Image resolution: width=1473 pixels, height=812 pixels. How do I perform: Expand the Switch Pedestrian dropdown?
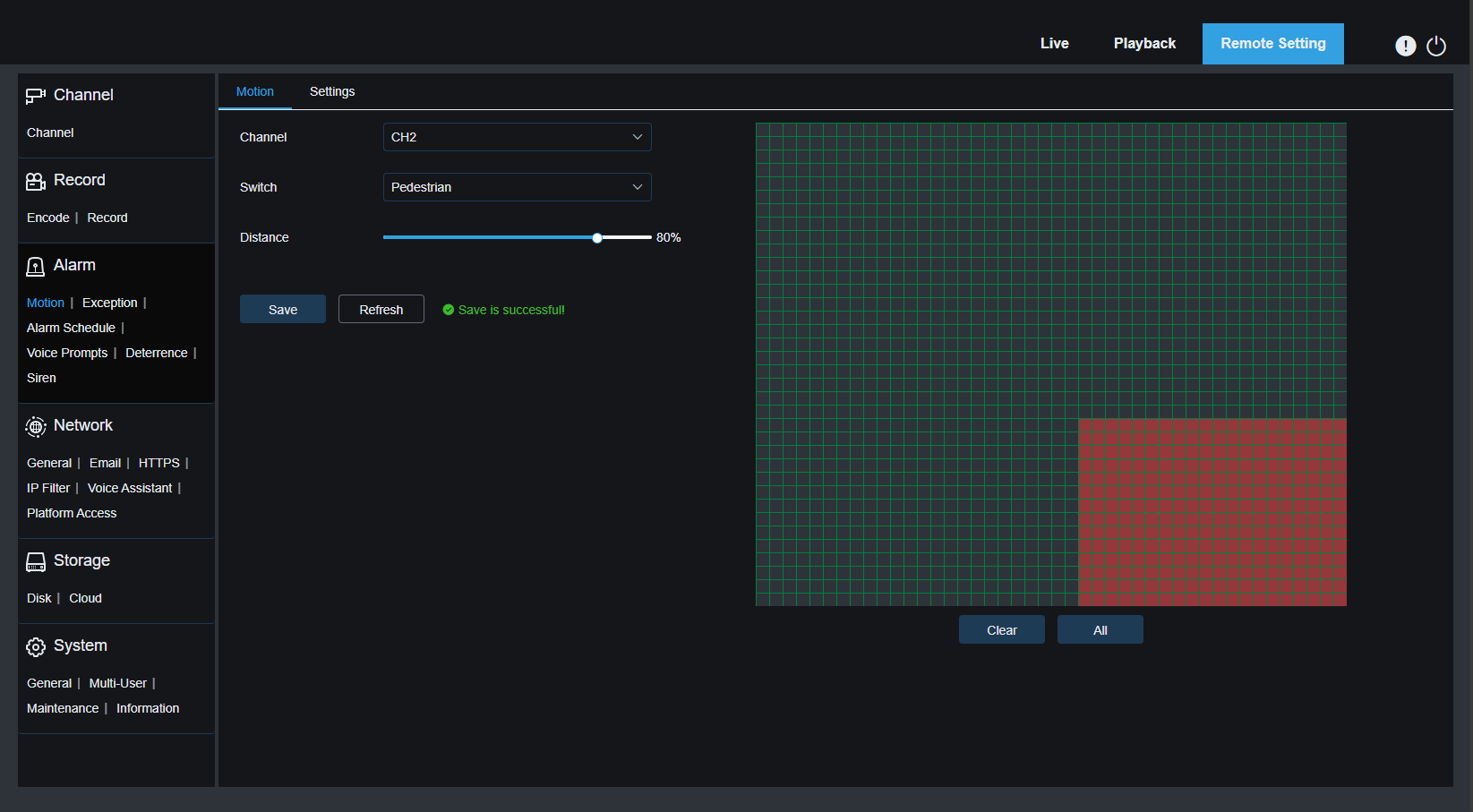(x=517, y=187)
